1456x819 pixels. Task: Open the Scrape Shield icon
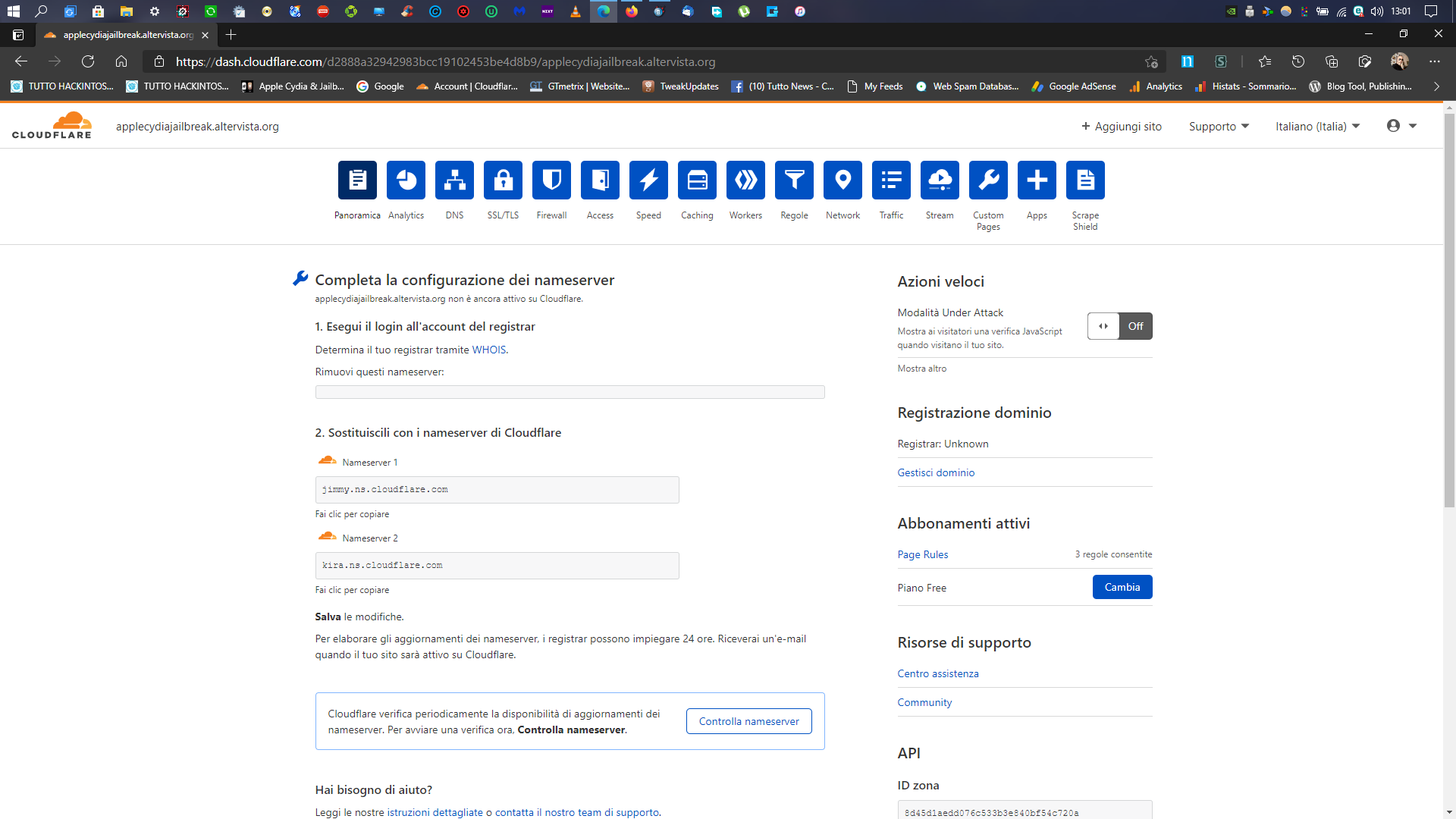point(1085,180)
